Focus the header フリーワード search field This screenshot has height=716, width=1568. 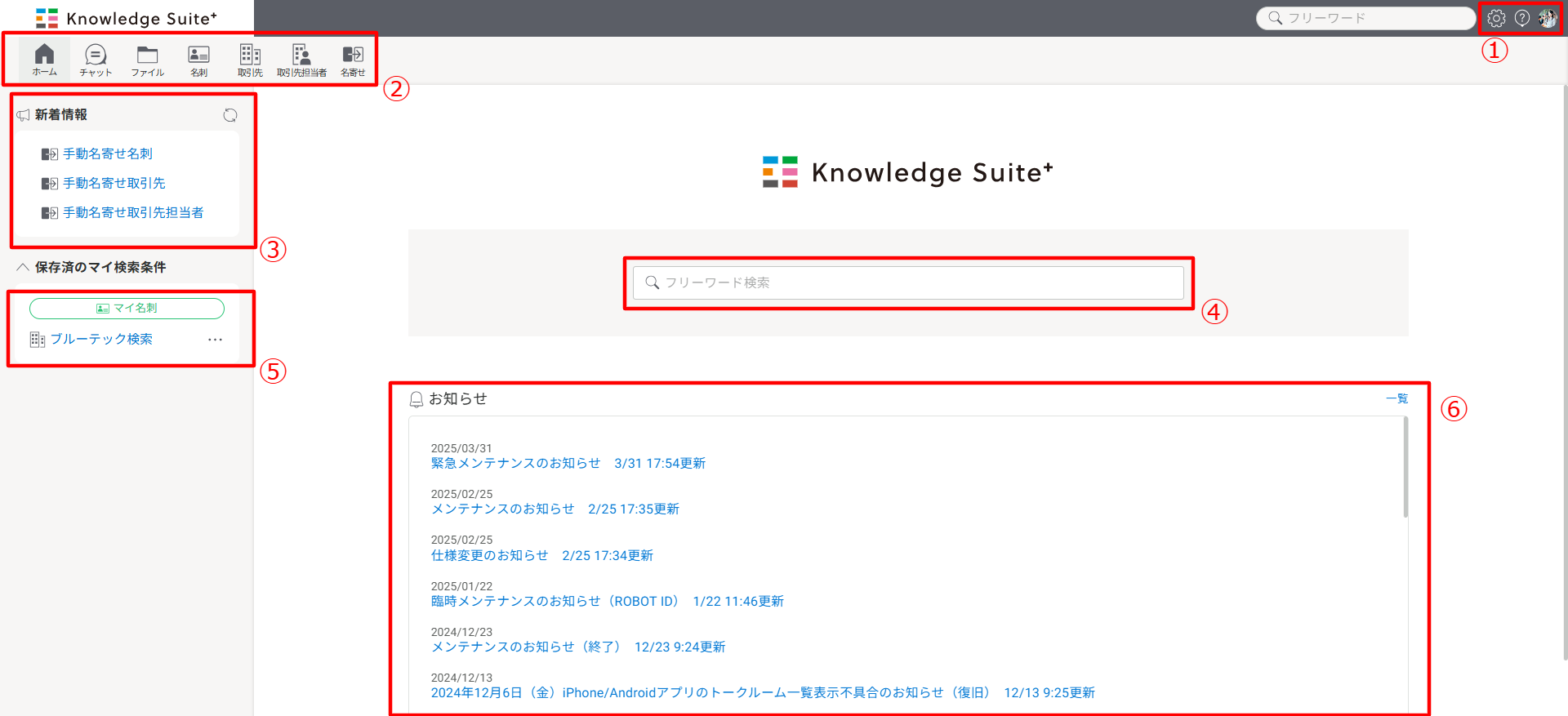(x=1365, y=18)
